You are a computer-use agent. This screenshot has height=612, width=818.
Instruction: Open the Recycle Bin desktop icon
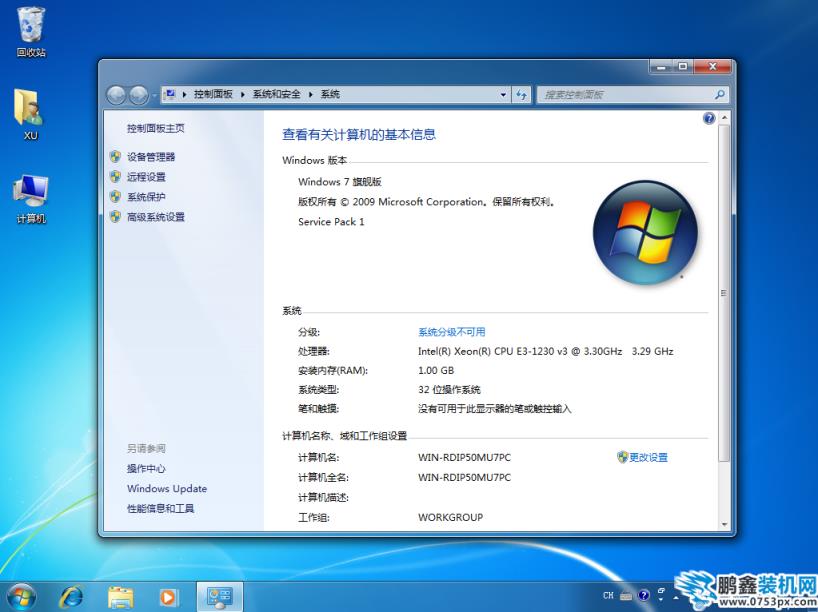pyautogui.click(x=31, y=31)
